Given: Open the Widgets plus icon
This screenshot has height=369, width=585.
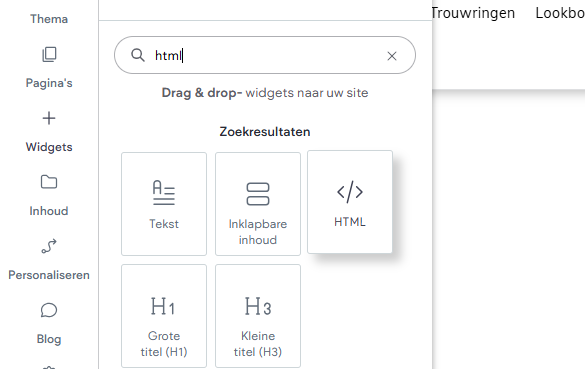Looking at the screenshot, I should click(49, 118).
